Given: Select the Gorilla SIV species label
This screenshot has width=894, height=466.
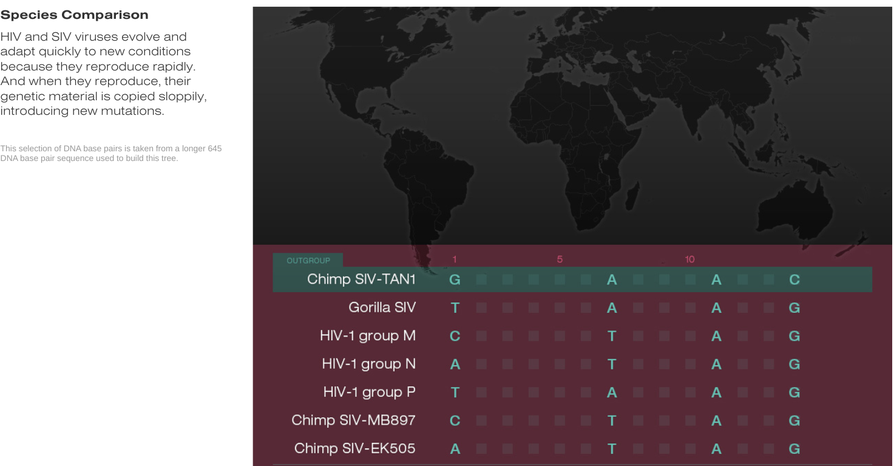Looking at the screenshot, I should (x=382, y=307).
